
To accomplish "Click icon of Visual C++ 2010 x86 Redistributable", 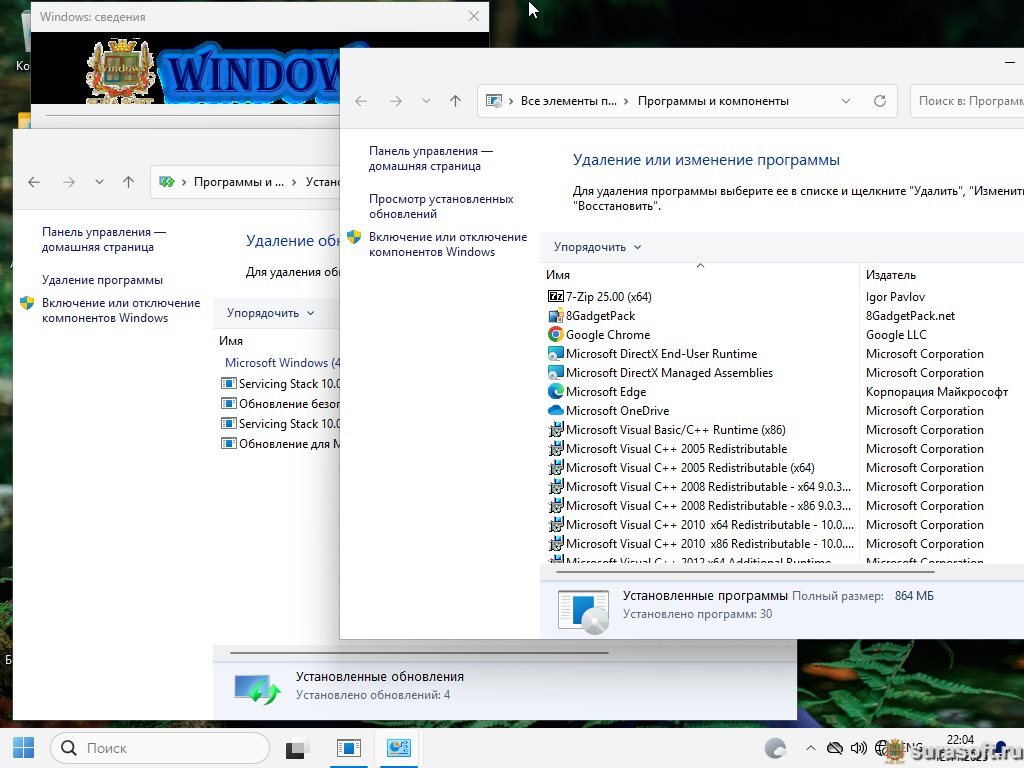I will coord(555,543).
